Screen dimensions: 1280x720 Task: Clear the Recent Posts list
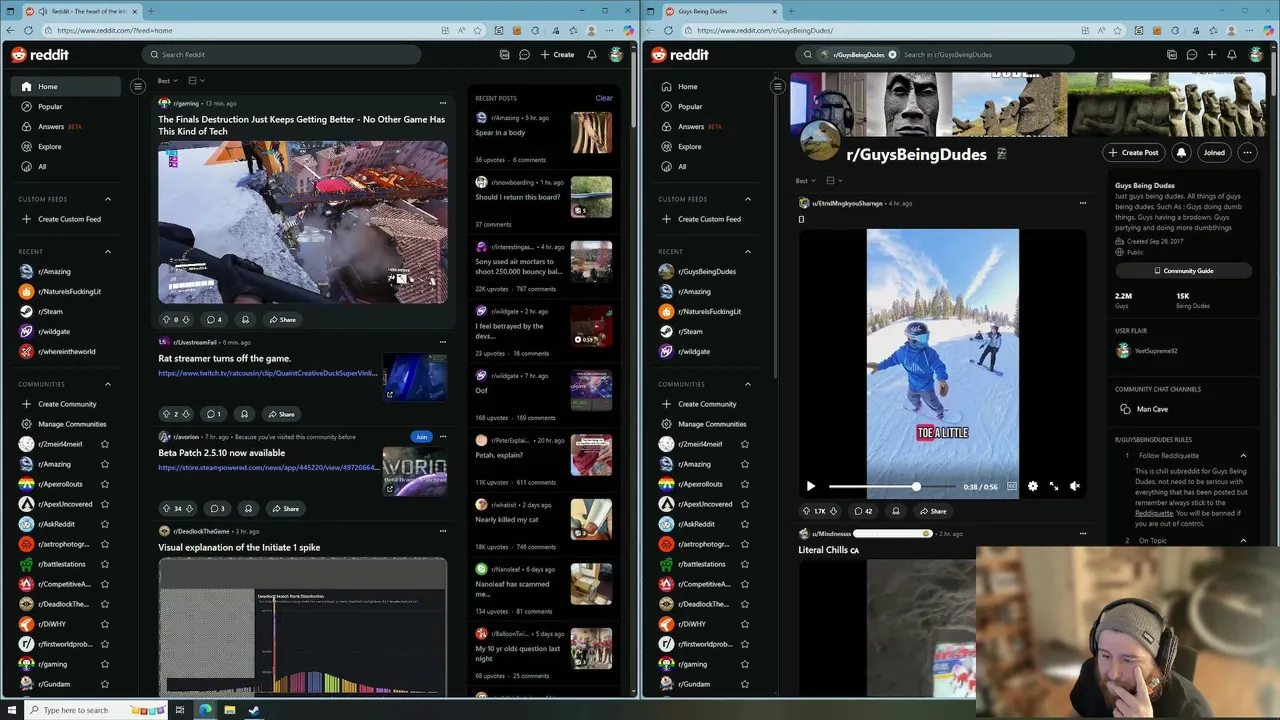tap(604, 98)
